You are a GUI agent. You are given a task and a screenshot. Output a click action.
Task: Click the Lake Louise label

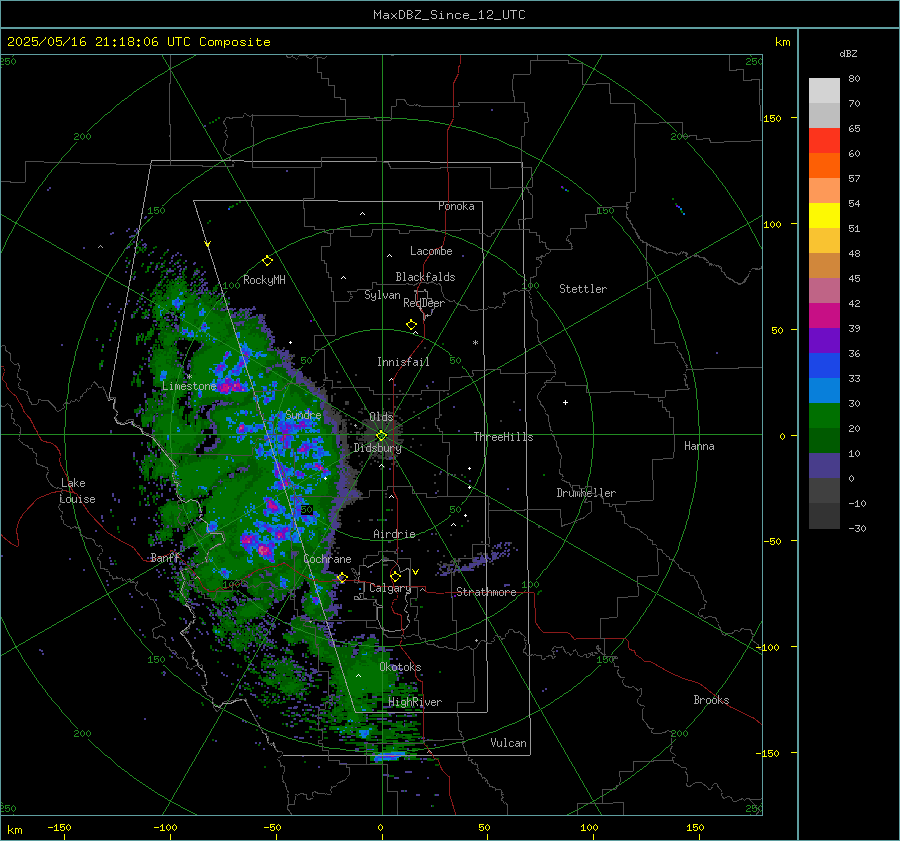(78, 491)
